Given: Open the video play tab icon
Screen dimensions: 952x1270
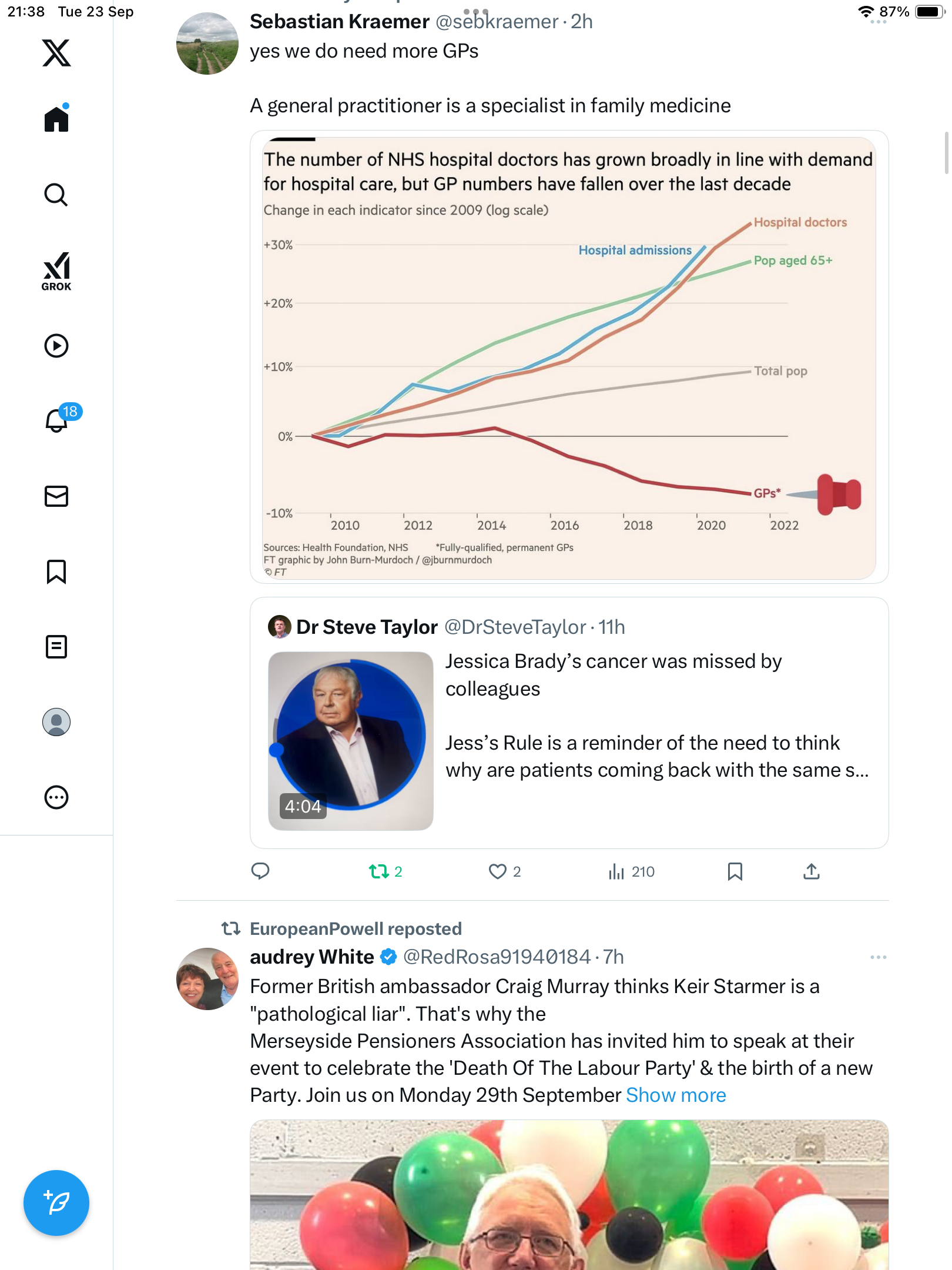Looking at the screenshot, I should point(56,346).
